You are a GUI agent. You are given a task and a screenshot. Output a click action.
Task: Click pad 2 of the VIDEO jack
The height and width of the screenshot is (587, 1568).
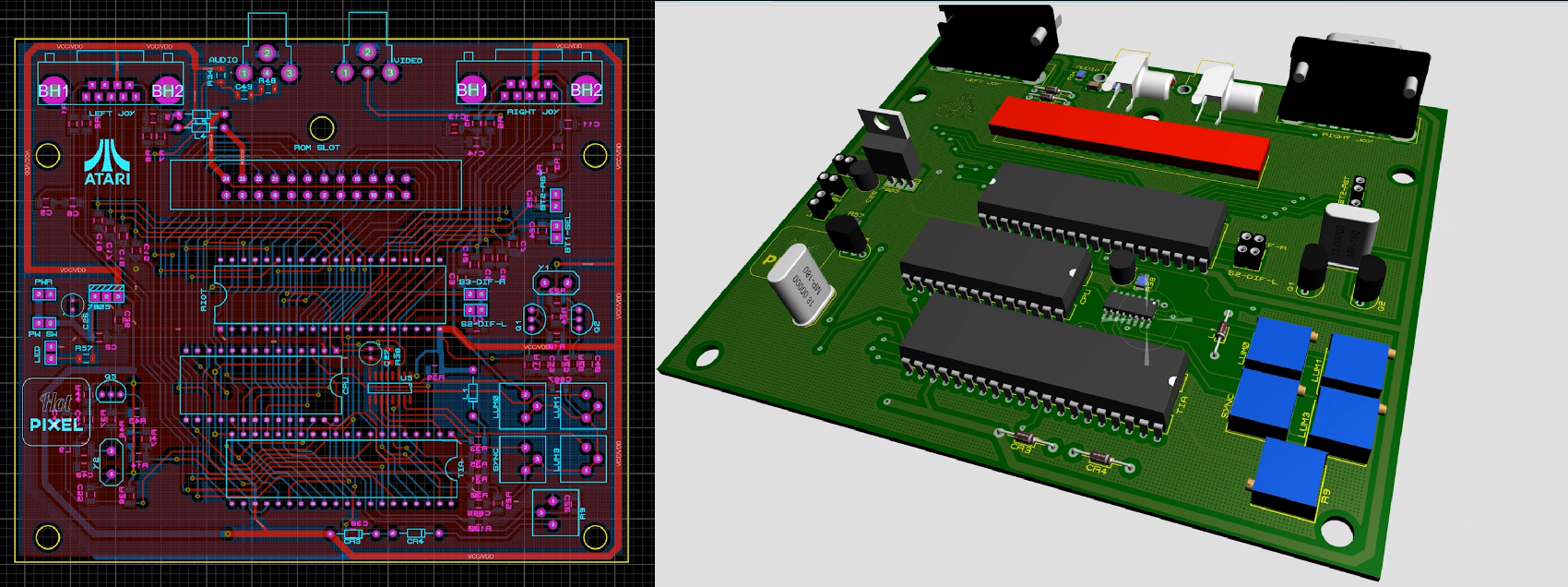[x=368, y=52]
